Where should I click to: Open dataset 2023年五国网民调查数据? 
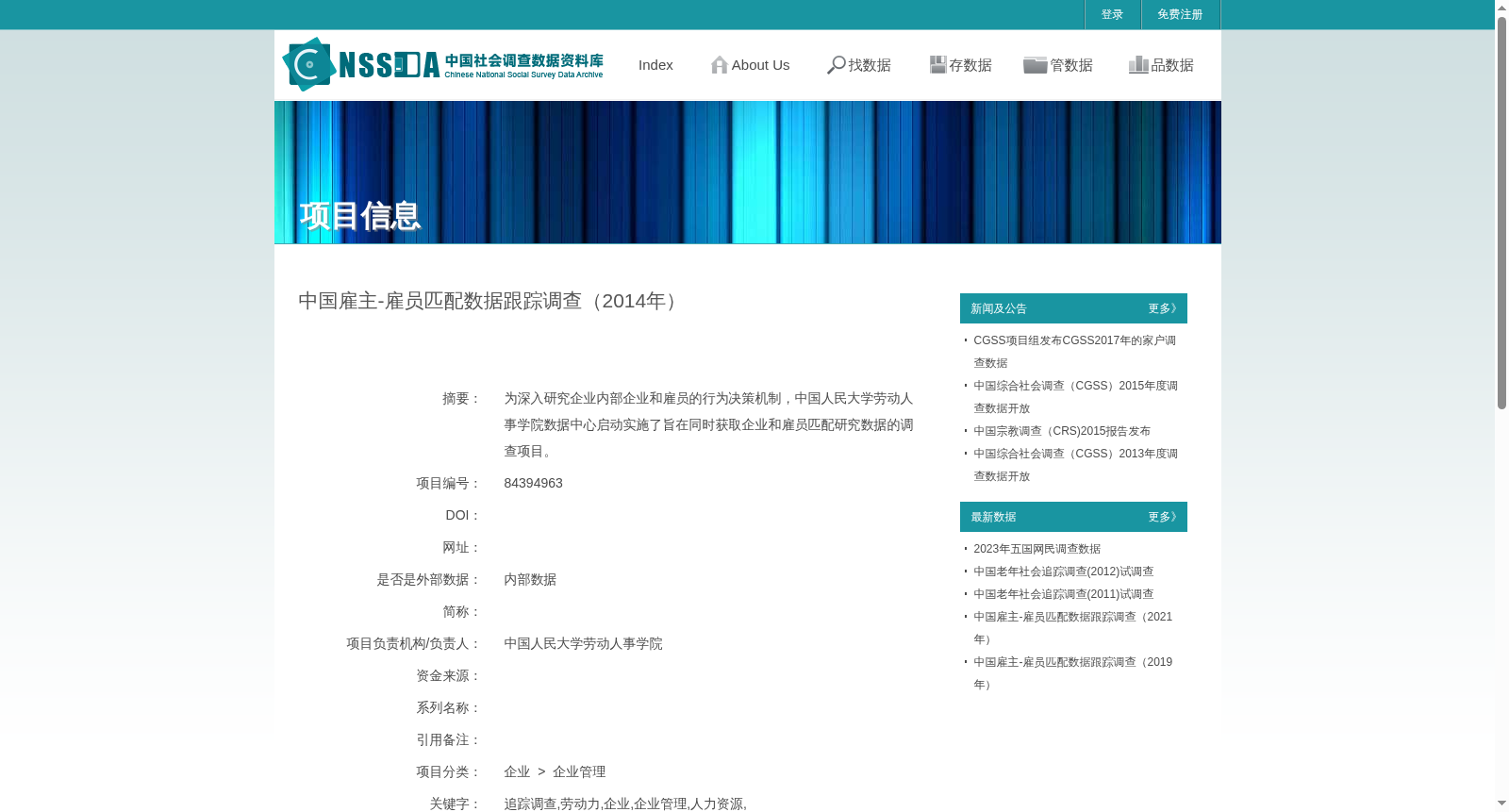1037,549
